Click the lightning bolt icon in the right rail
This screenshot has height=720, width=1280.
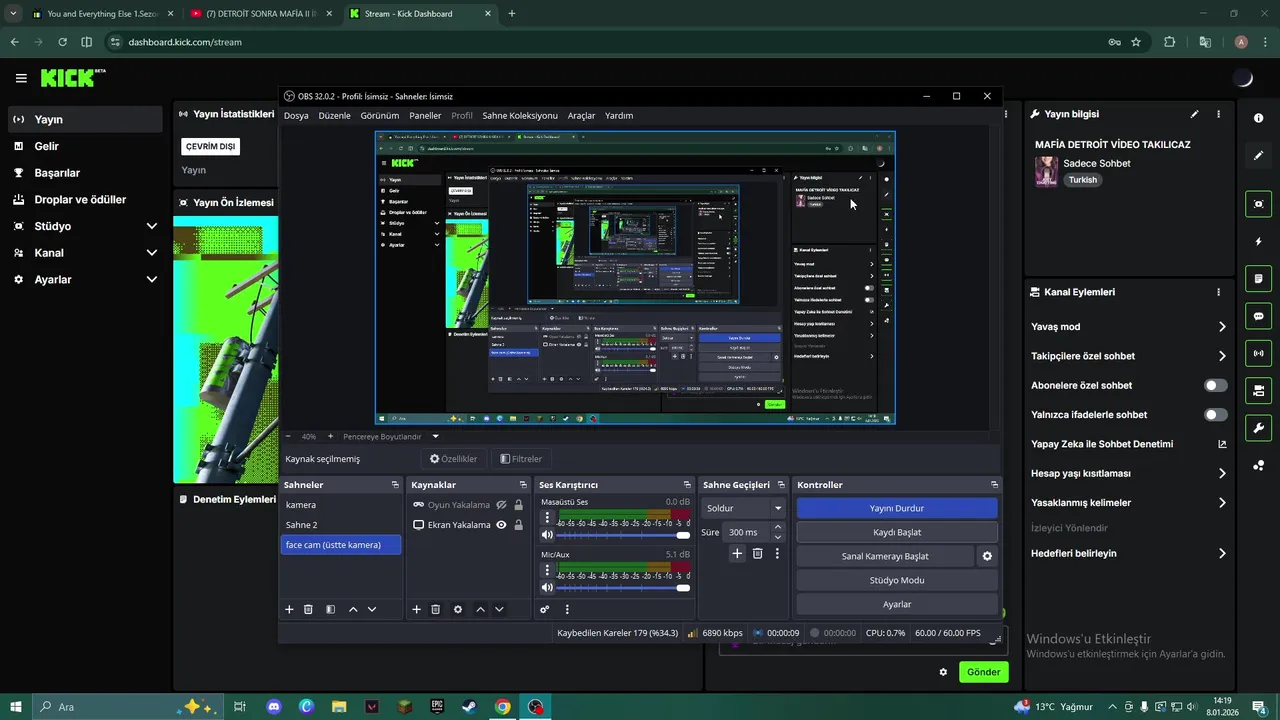click(x=1258, y=241)
